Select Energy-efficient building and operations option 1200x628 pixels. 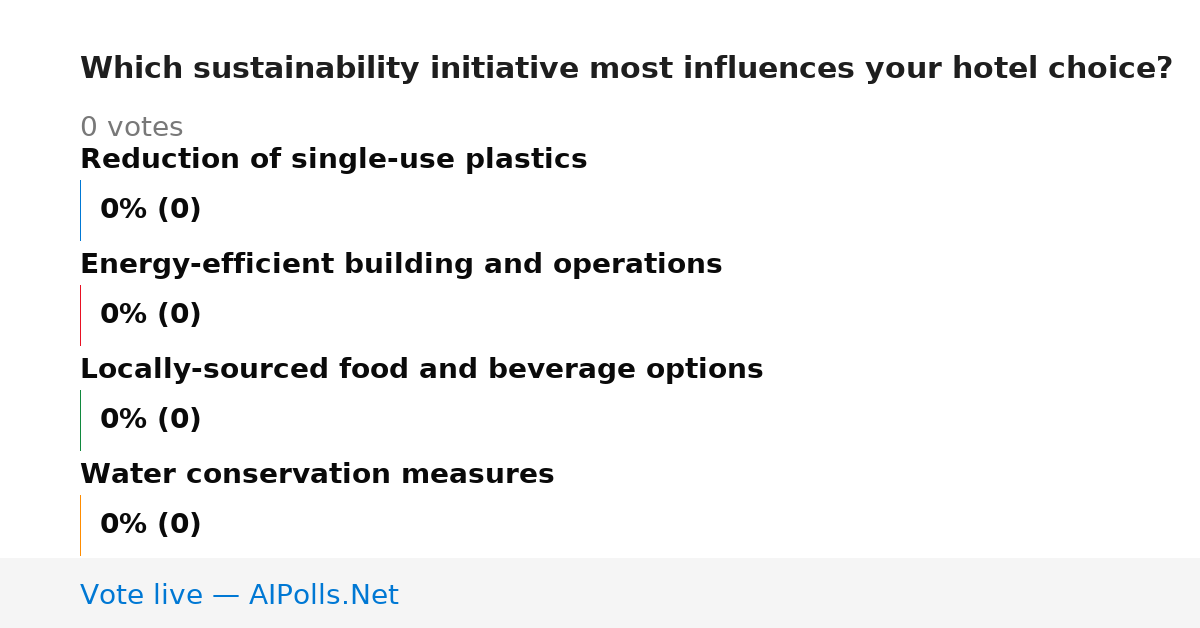(x=401, y=265)
